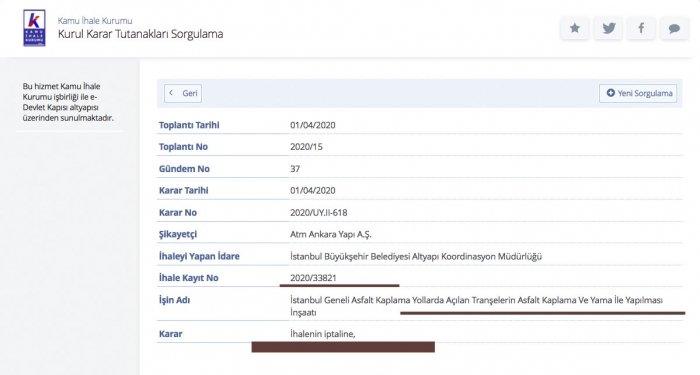This screenshot has width=700, height=375.
Task: Open the Kamu İhale Kurumu link
Action: tap(95, 21)
